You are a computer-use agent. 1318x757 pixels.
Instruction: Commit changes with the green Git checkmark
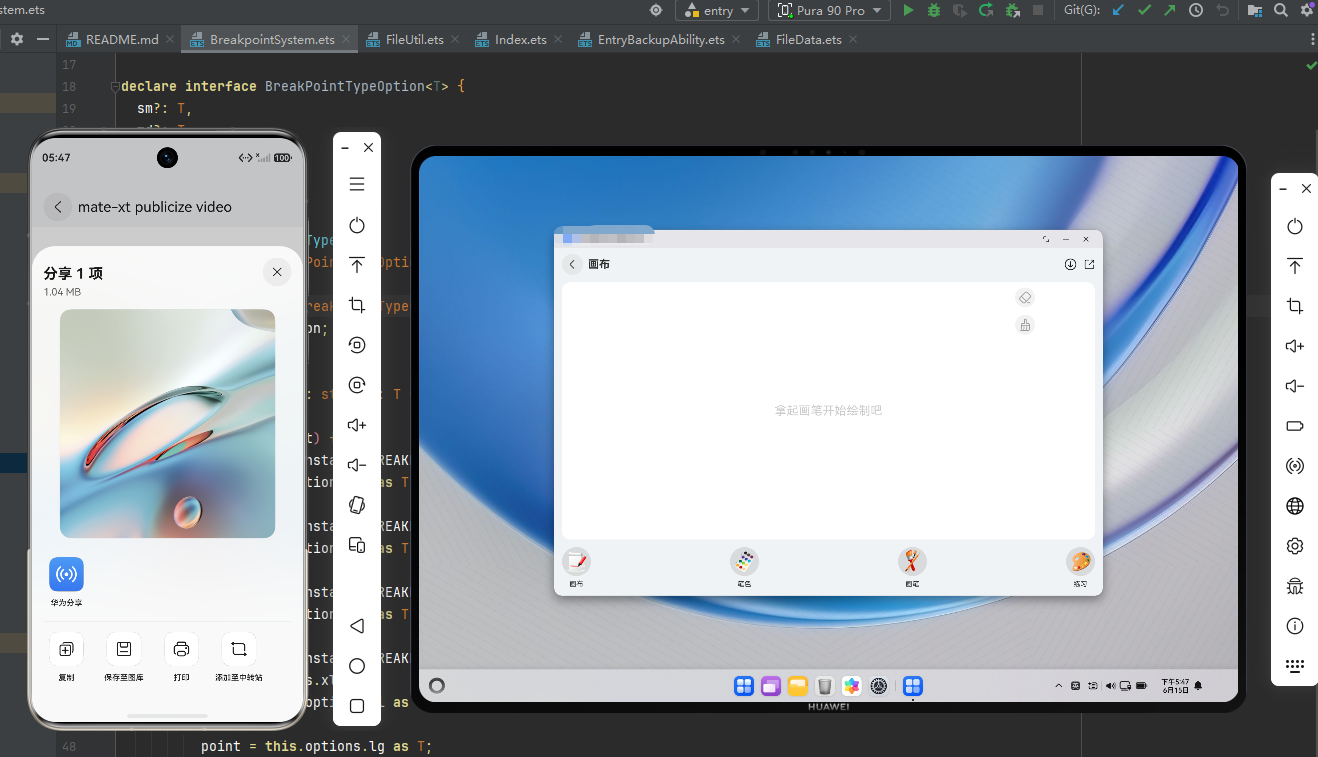(x=1145, y=10)
